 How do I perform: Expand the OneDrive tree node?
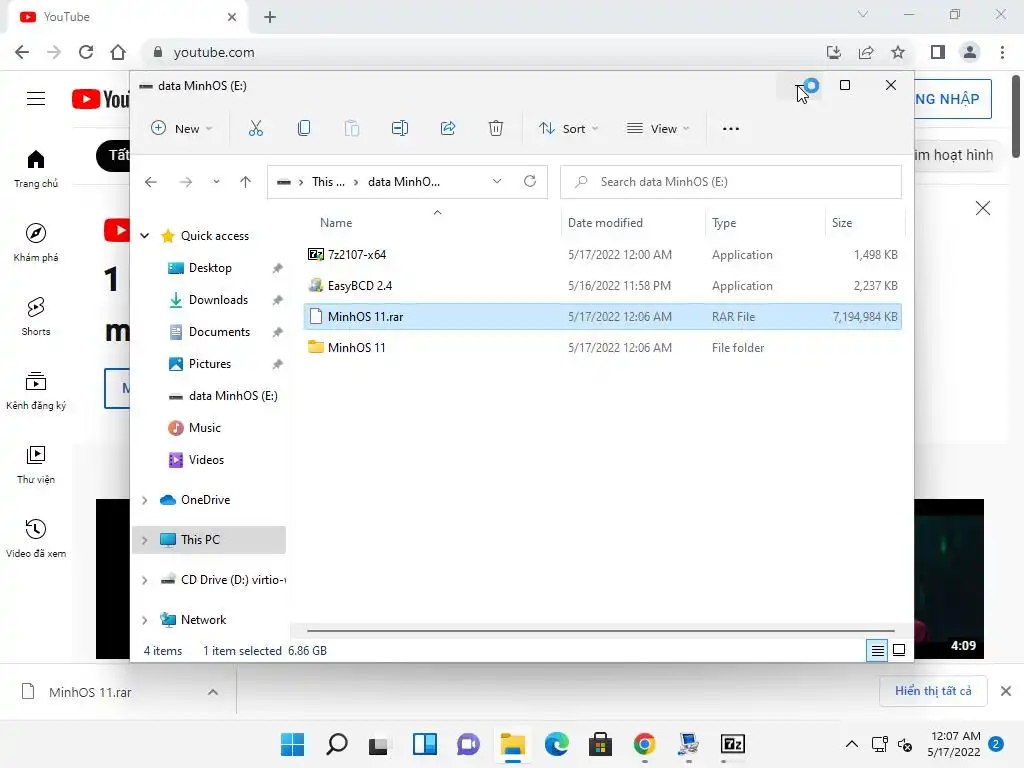145,500
